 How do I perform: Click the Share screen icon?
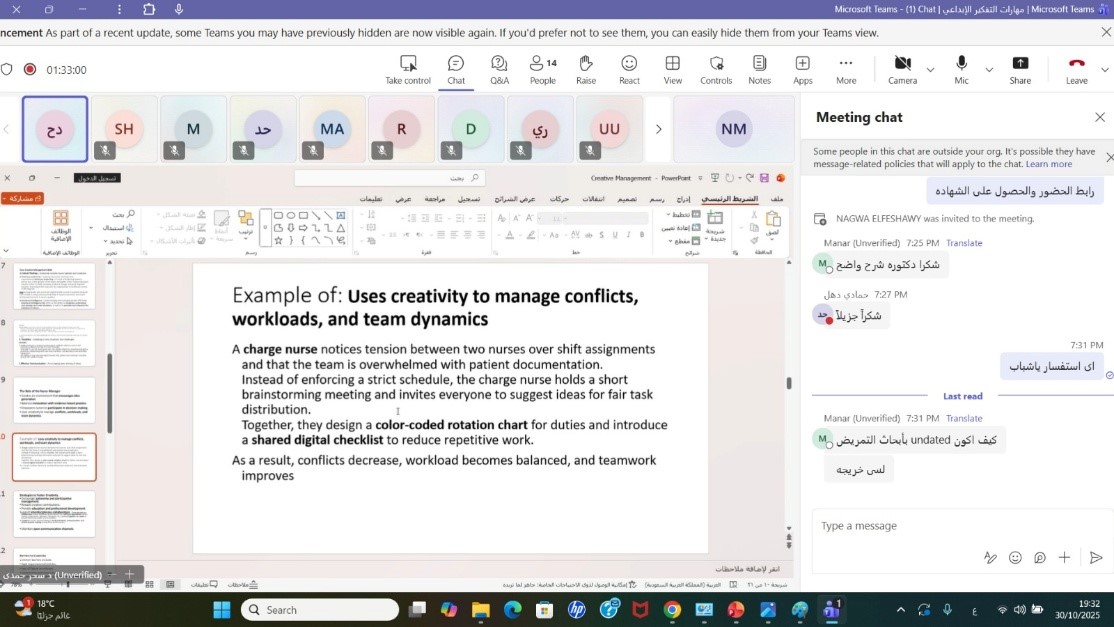coord(1020,69)
